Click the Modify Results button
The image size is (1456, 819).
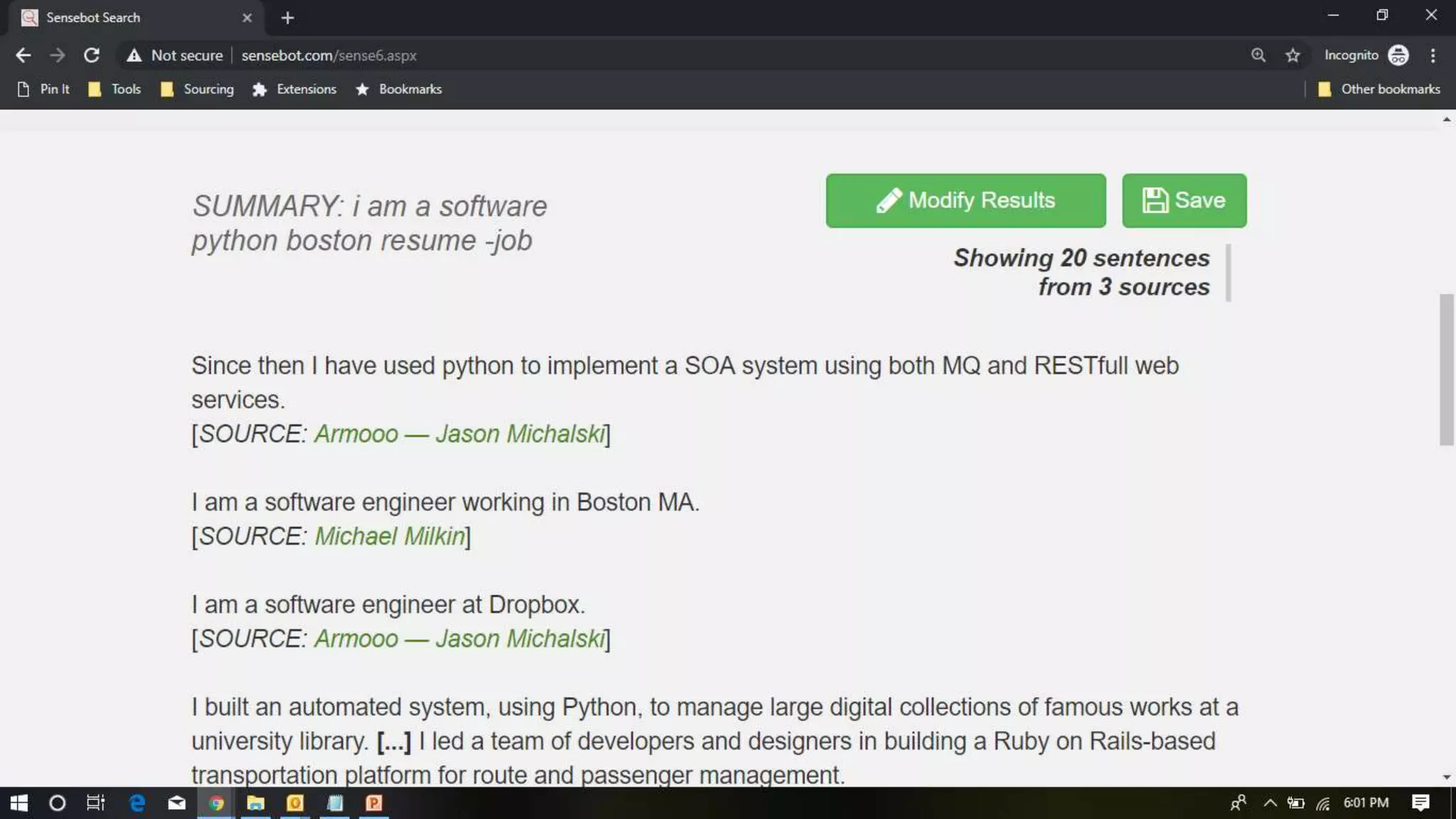(x=965, y=200)
